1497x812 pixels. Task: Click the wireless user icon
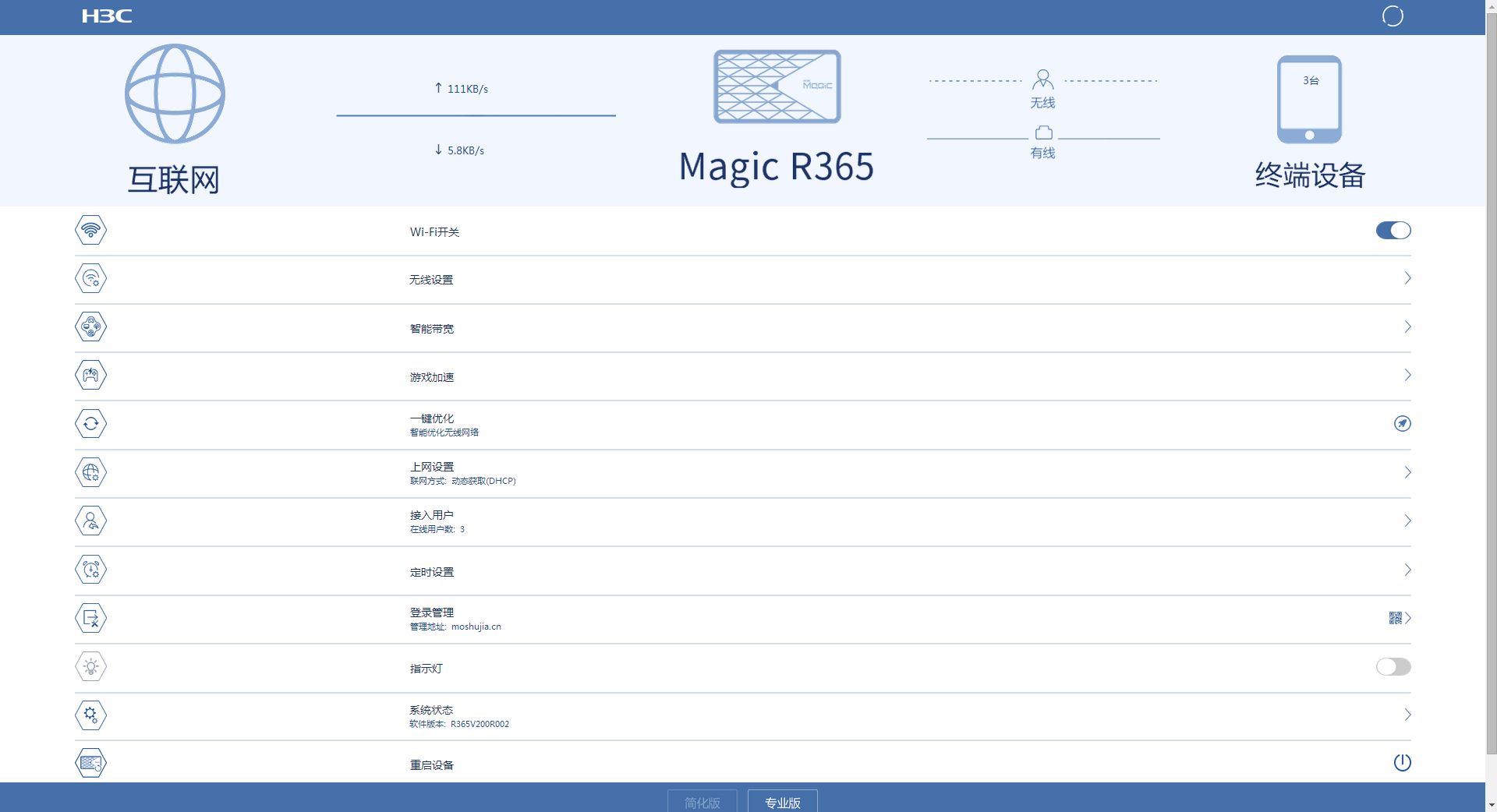(1042, 79)
